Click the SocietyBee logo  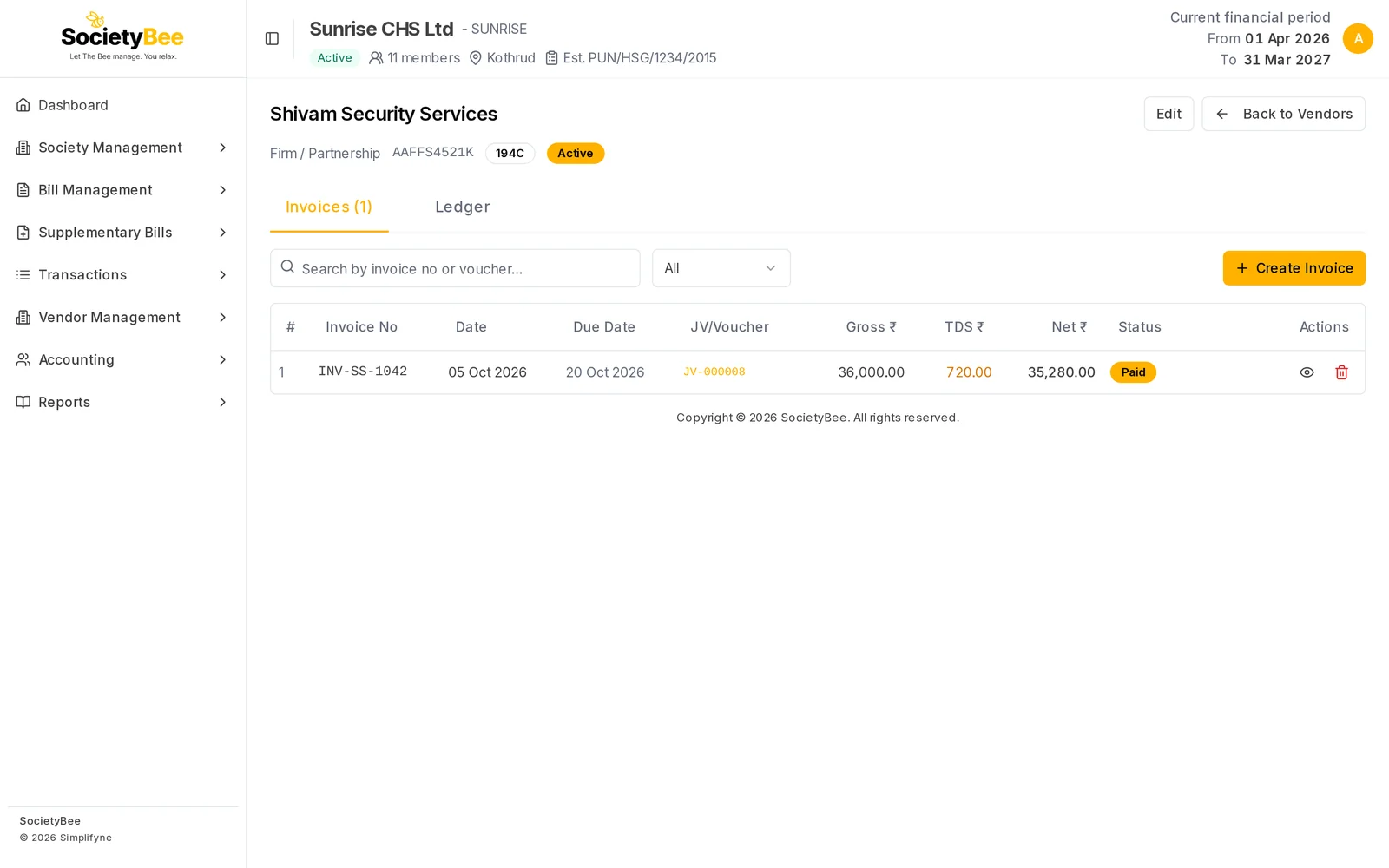coord(122,36)
